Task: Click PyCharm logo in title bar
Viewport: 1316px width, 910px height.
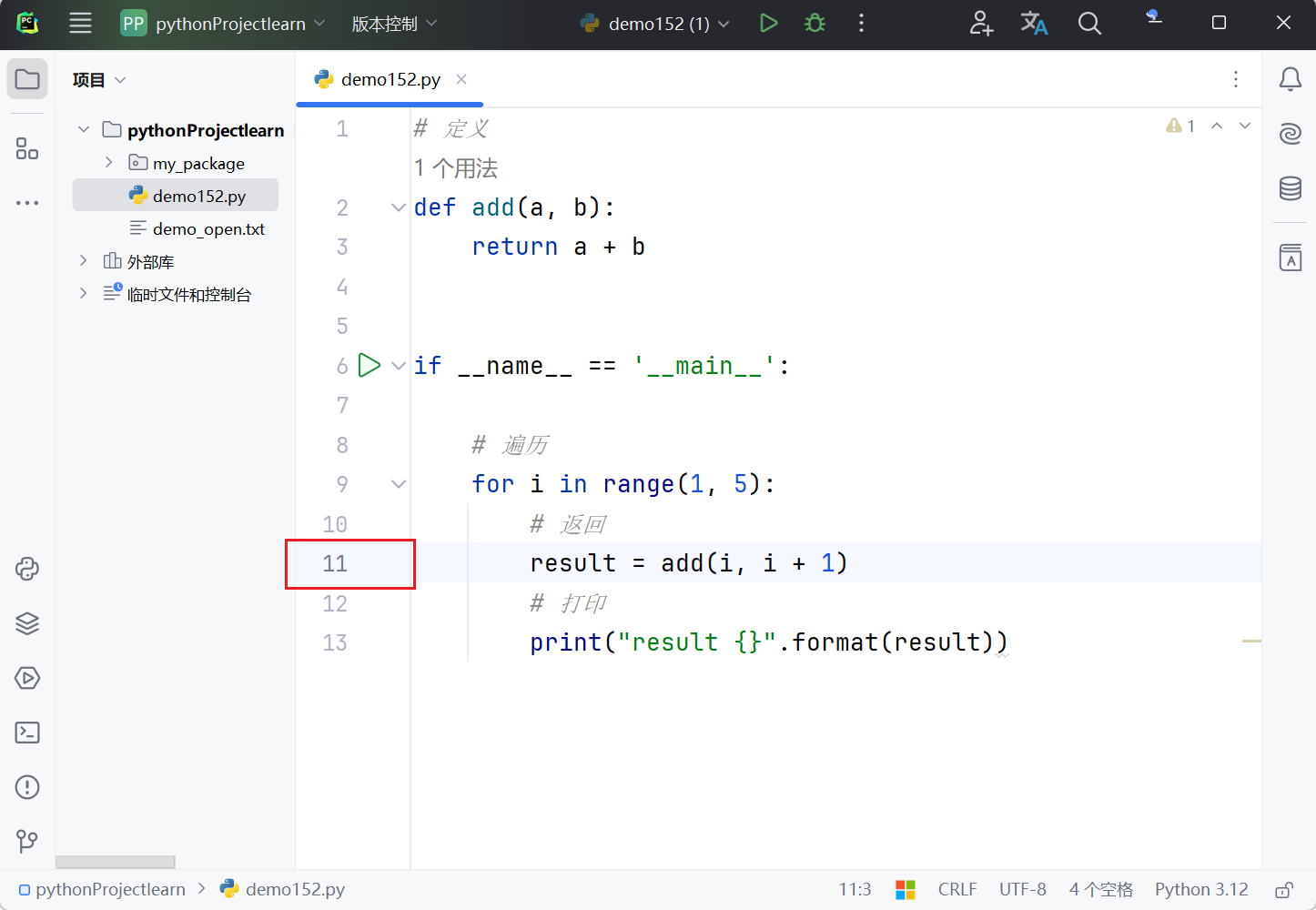Action: (x=27, y=24)
